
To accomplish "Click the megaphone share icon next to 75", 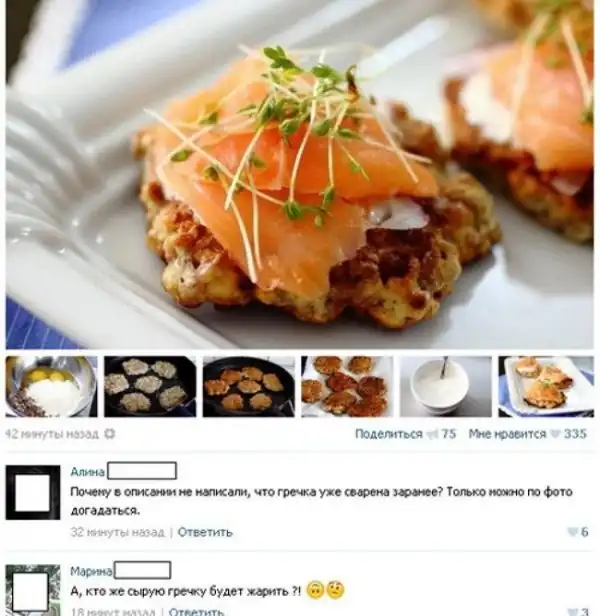I will coord(432,434).
